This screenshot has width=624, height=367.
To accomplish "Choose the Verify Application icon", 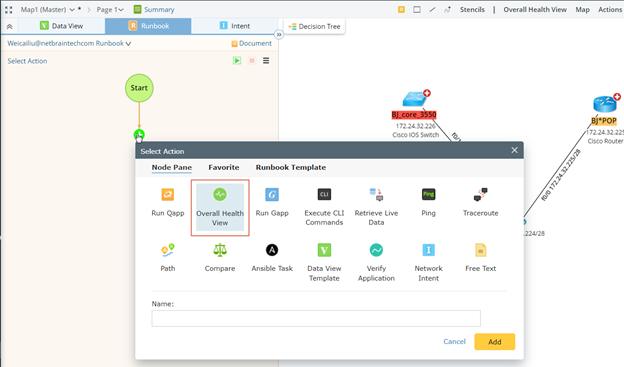I will 376,250.
